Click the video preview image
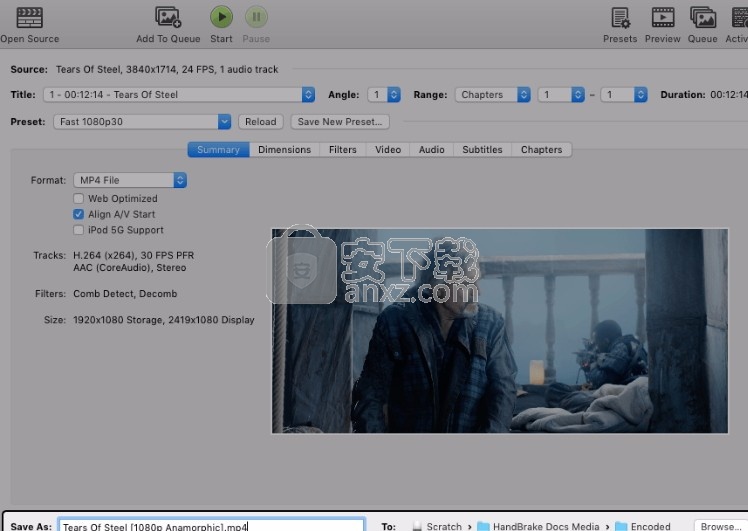 click(499, 331)
